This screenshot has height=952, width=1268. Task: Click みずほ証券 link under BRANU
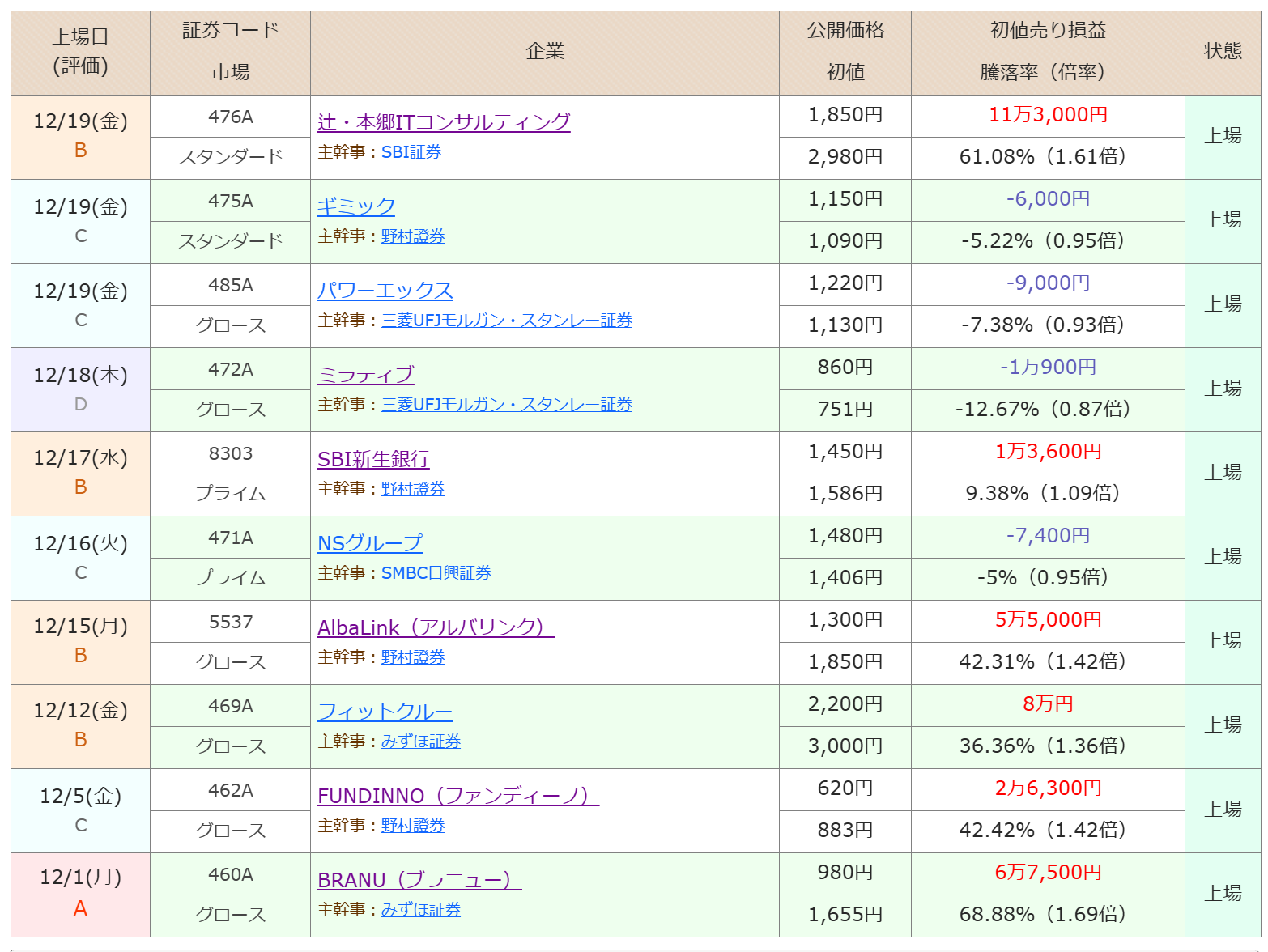click(x=420, y=910)
